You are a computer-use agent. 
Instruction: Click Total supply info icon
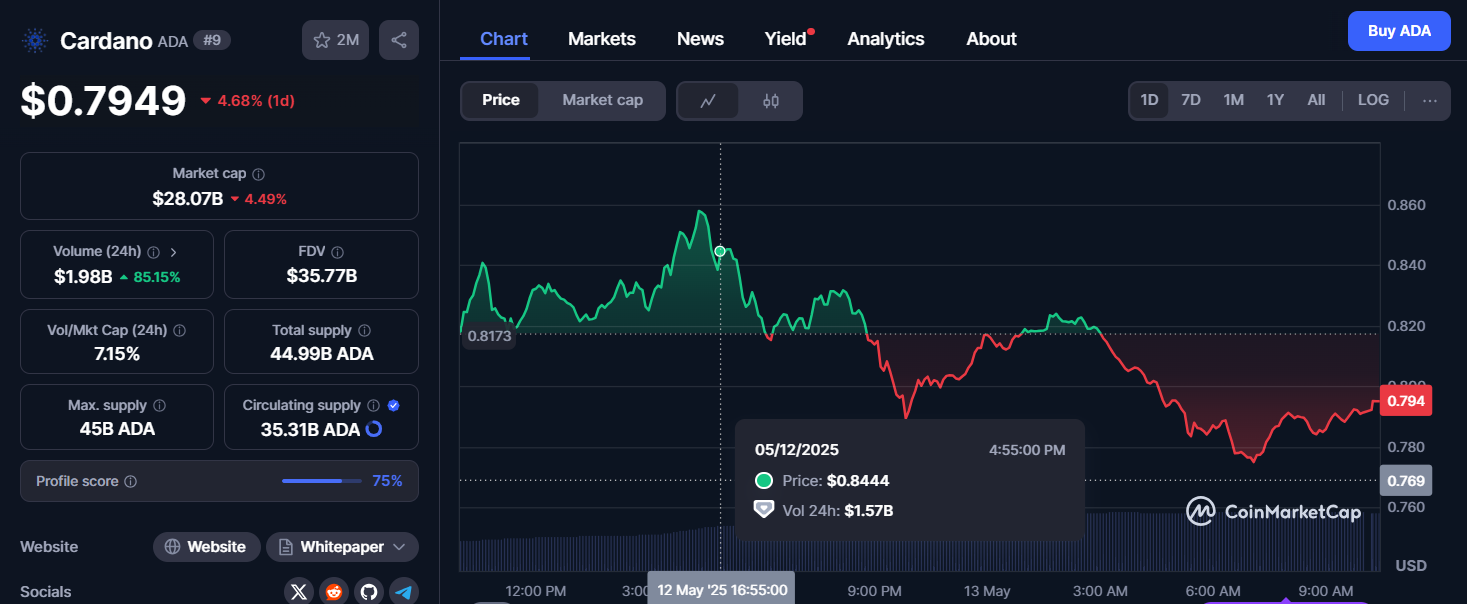point(364,330)
